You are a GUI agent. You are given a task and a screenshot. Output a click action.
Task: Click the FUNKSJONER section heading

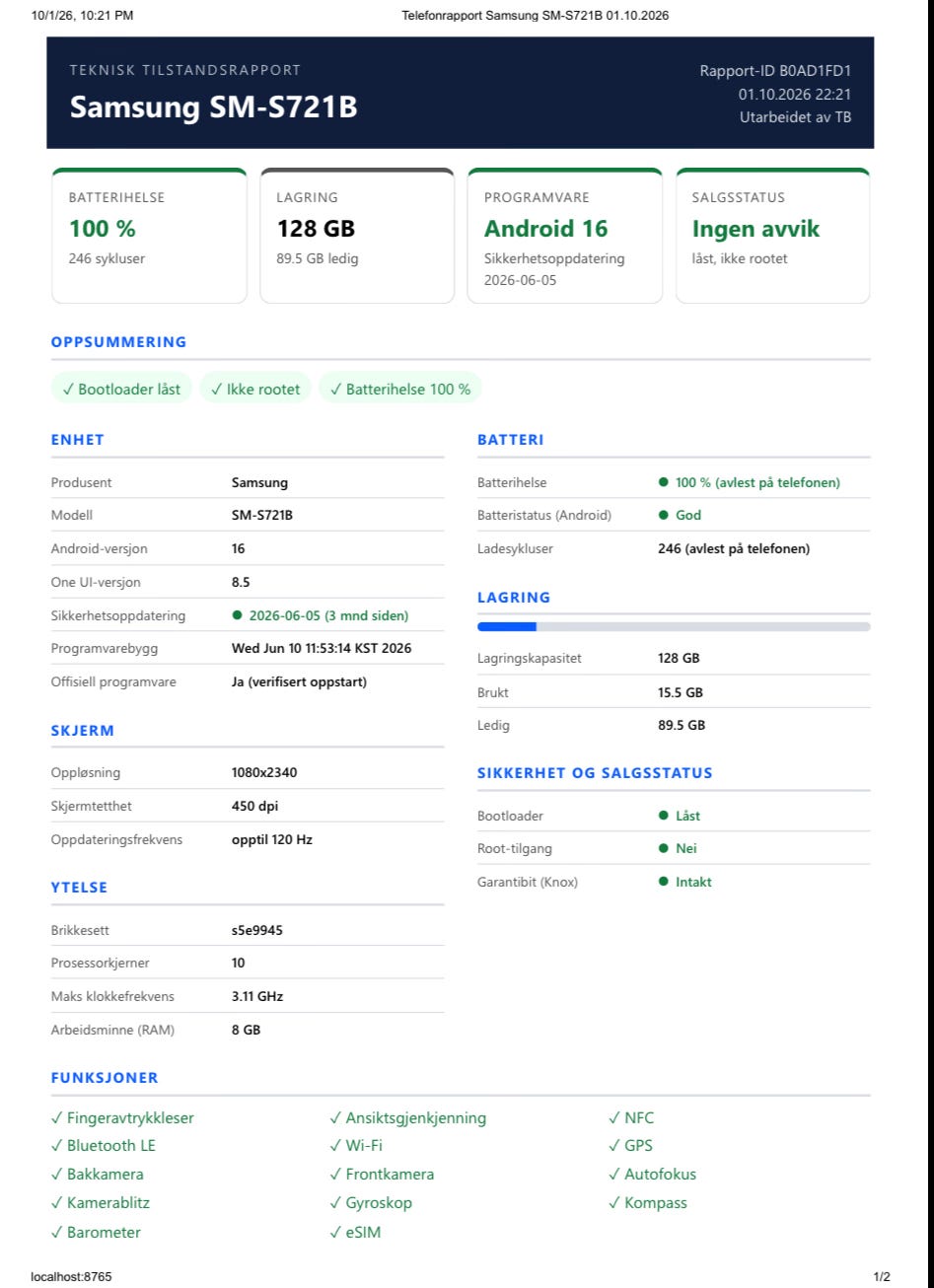[x=105, y=1078]
